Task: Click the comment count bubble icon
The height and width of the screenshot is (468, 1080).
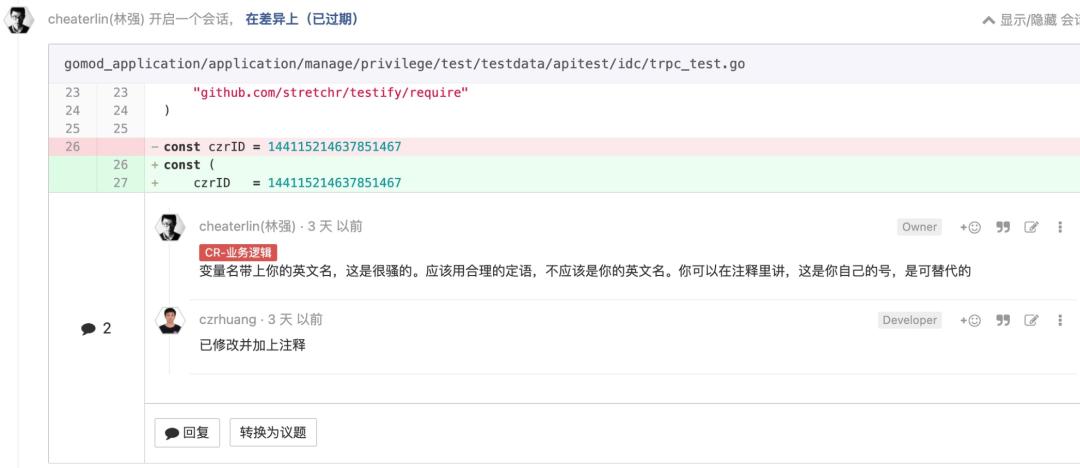Action: pos(88,329)
